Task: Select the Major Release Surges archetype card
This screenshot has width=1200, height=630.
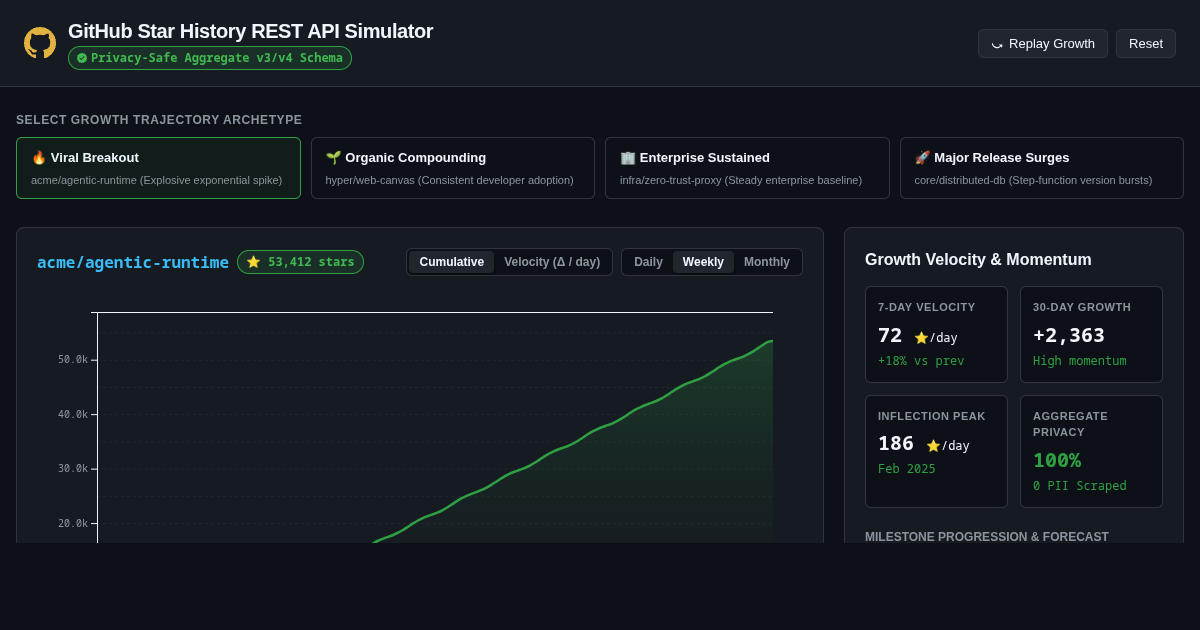Action: tap(1042, 168)
